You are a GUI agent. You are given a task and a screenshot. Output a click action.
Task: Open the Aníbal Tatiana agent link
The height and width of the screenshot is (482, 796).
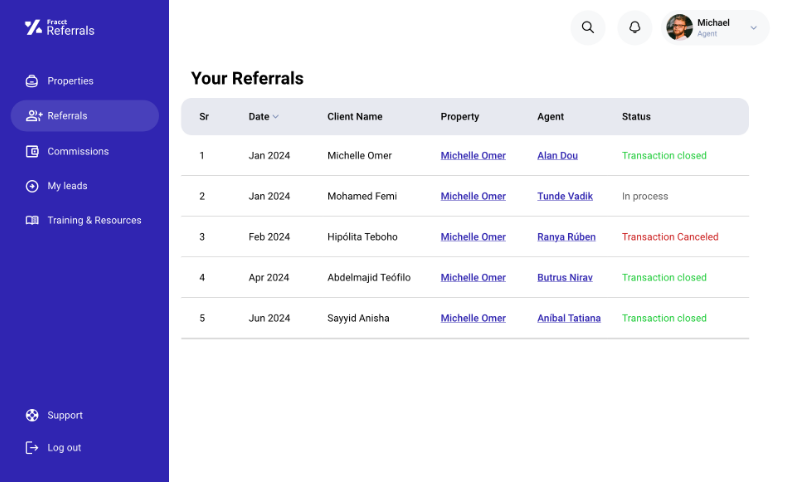[x=569, y=318]
